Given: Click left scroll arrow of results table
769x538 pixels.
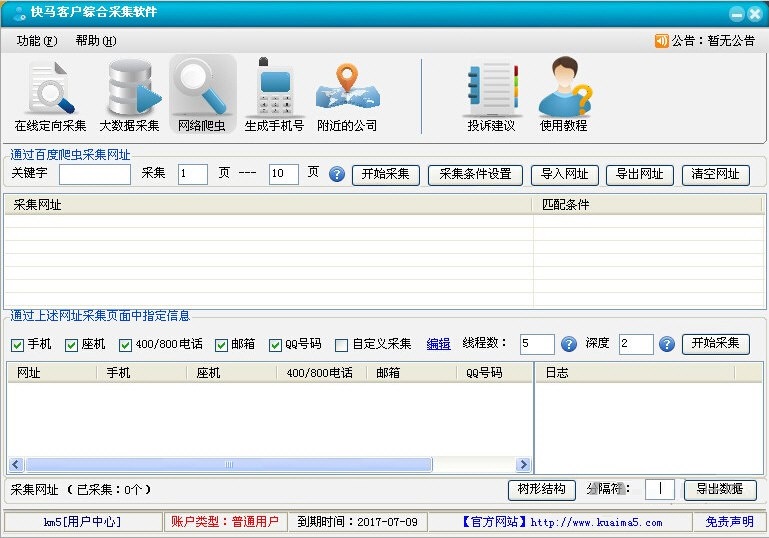Looking at the screenshot, I should coord(16,464).
